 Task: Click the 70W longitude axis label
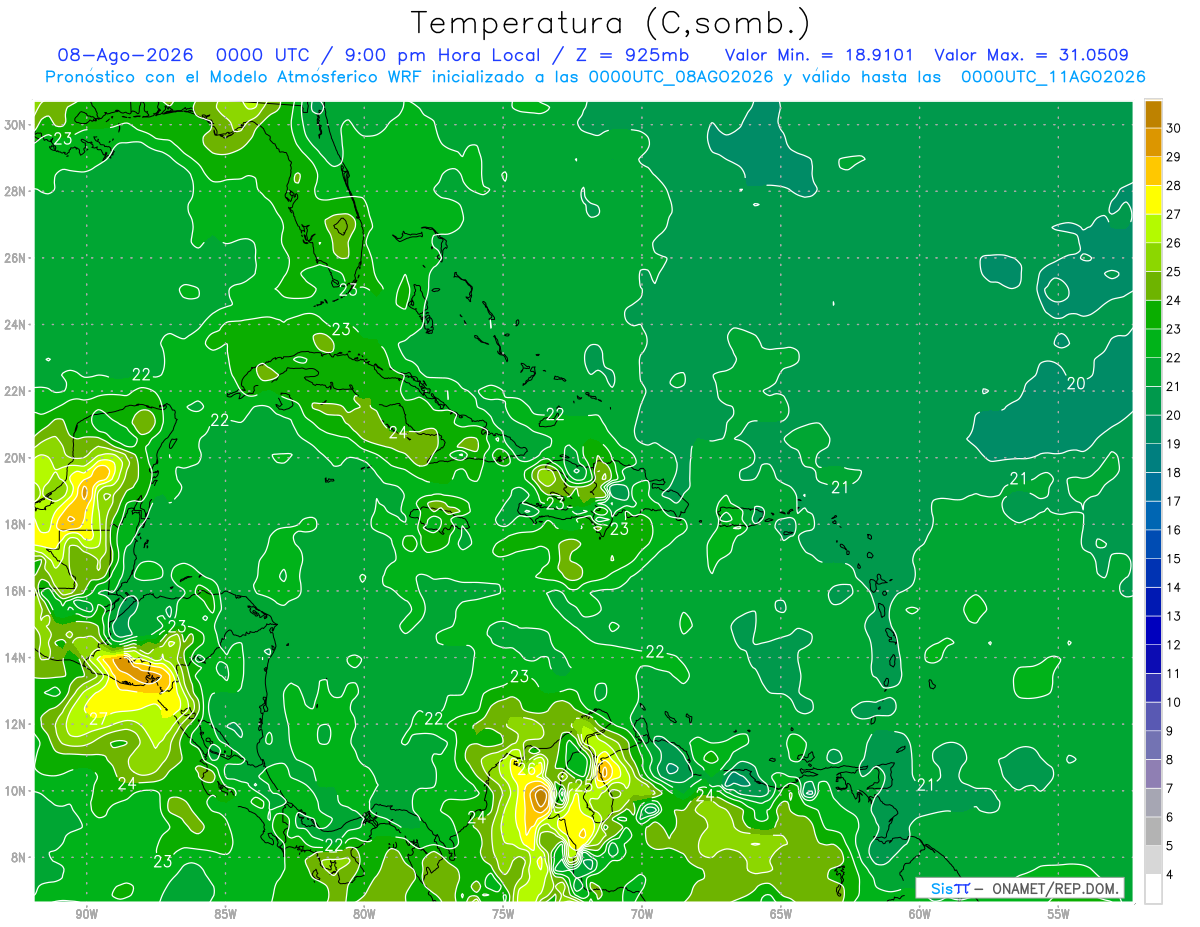click(x=642, y=914)
